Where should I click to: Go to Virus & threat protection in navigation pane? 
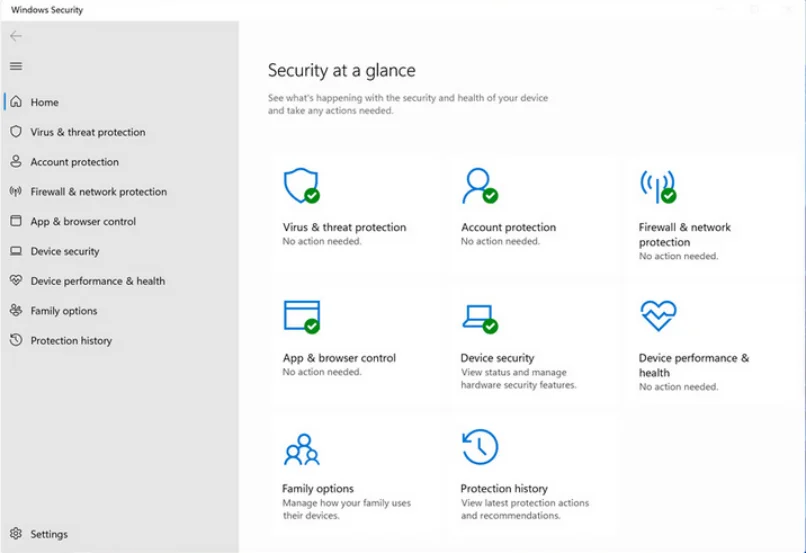point(88,132)
